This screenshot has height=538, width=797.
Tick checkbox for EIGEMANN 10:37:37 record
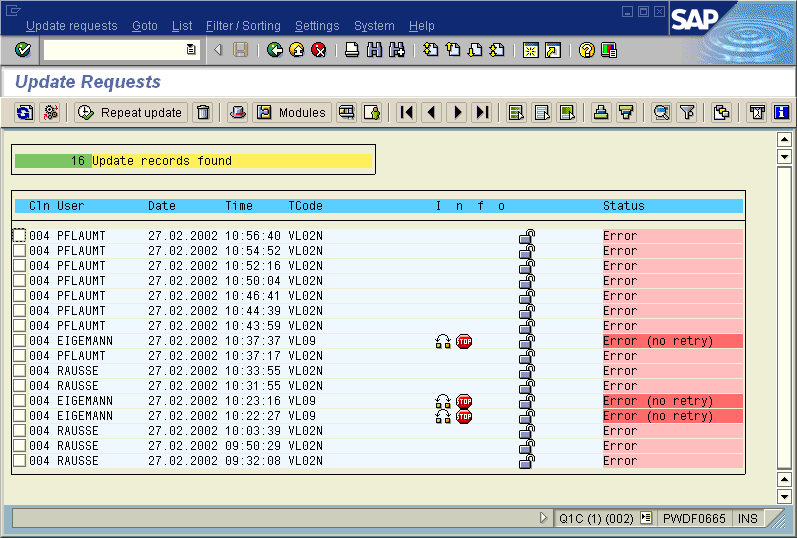(x=19, y=340)
